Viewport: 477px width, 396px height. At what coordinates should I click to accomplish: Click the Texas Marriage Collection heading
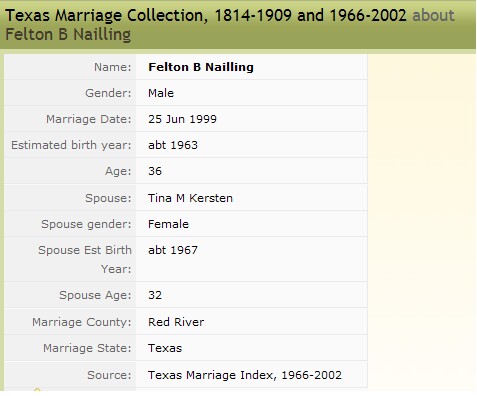[x=206, y=16]
